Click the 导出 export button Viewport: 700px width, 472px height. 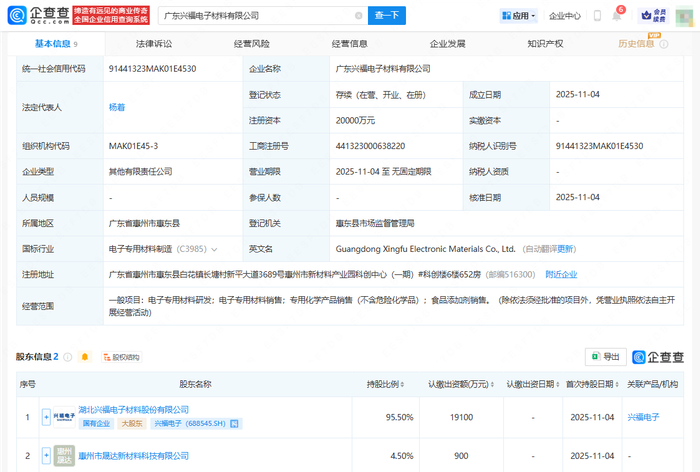606,356
